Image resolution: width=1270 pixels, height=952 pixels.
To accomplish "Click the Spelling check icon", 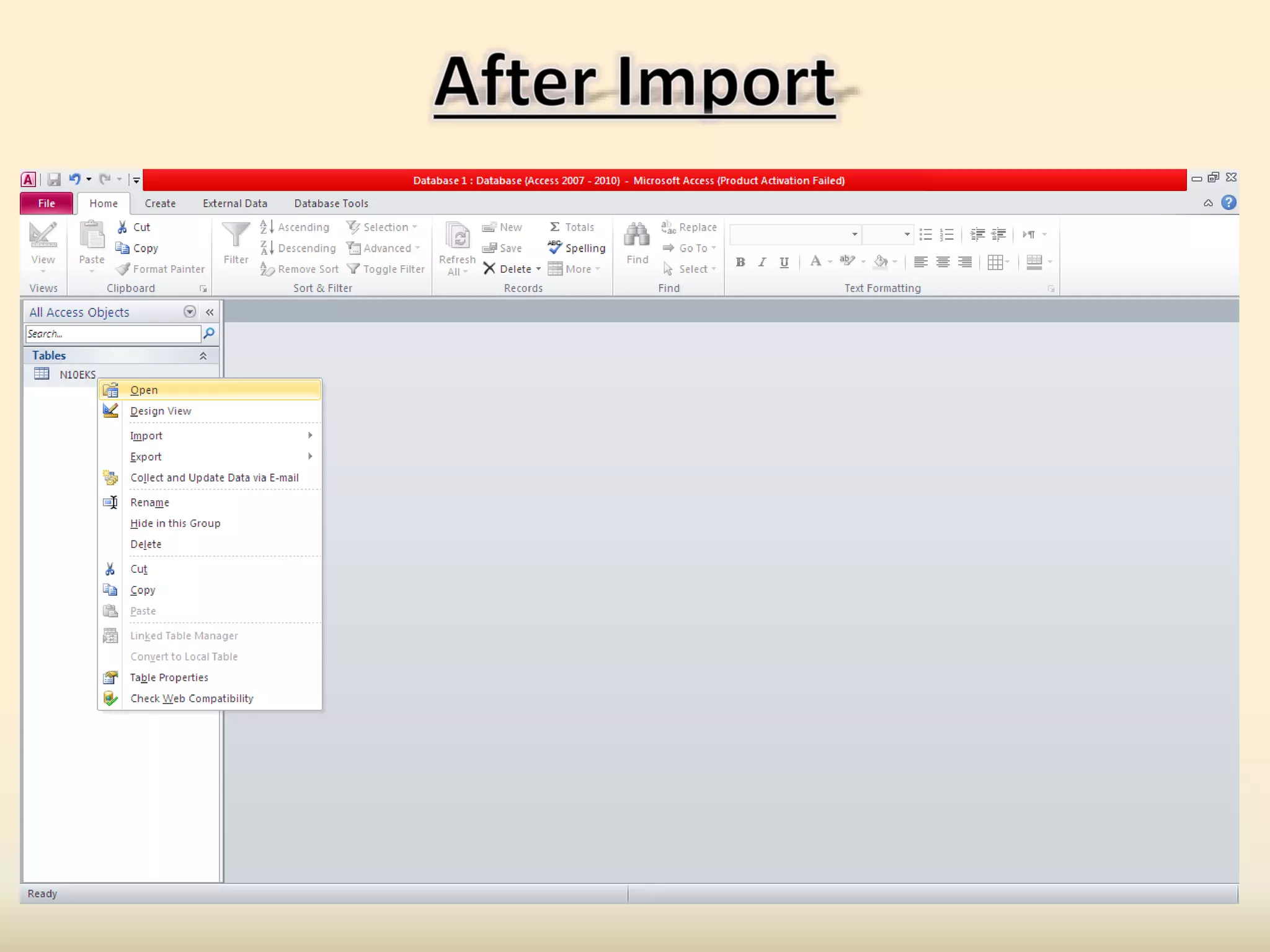I will point(554,248).
